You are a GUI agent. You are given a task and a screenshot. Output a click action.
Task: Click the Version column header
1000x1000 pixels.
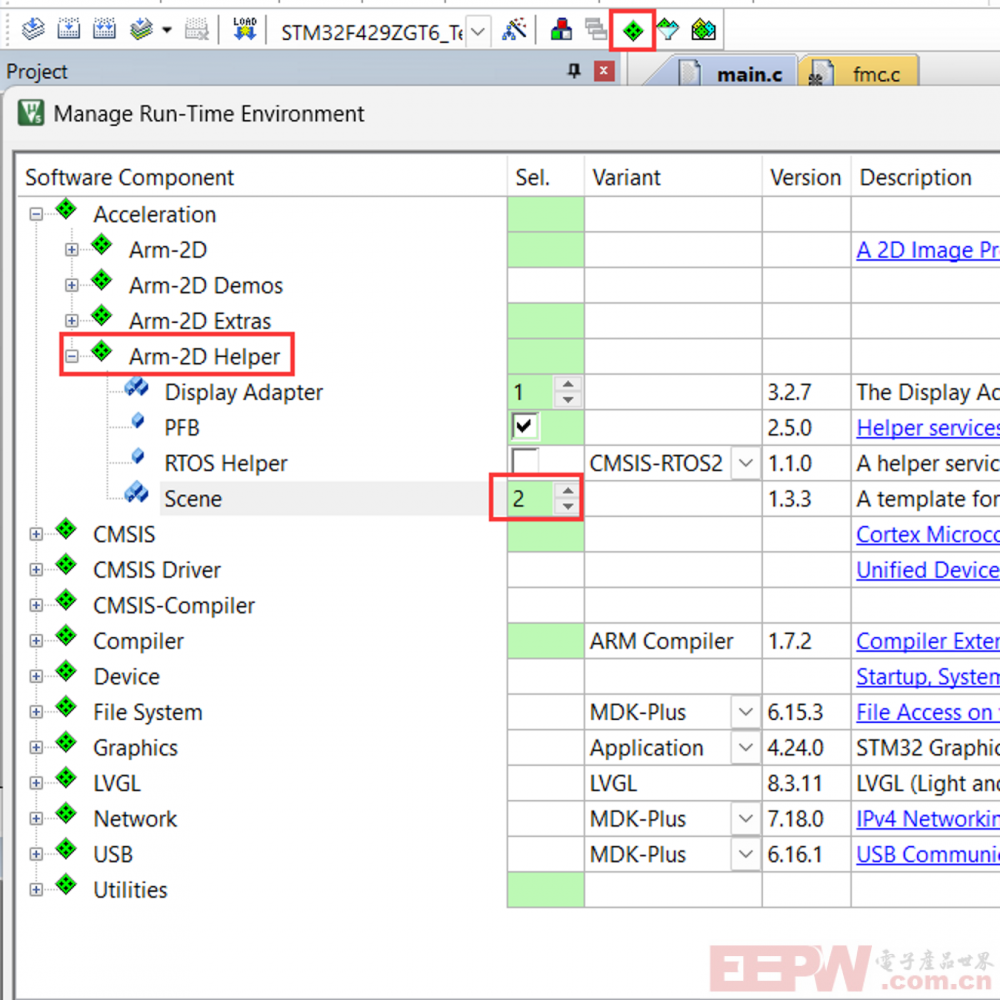click(x=805, y=177)
